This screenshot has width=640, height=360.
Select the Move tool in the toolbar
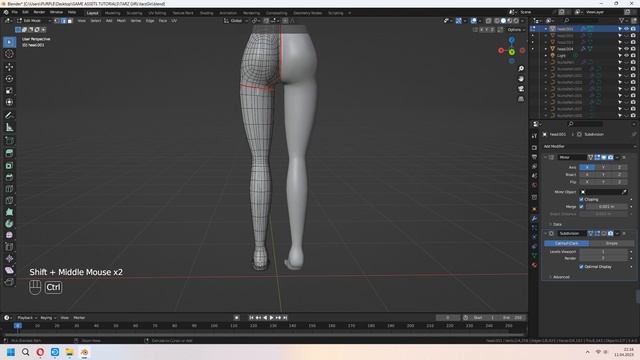click(x=9, y=67)
